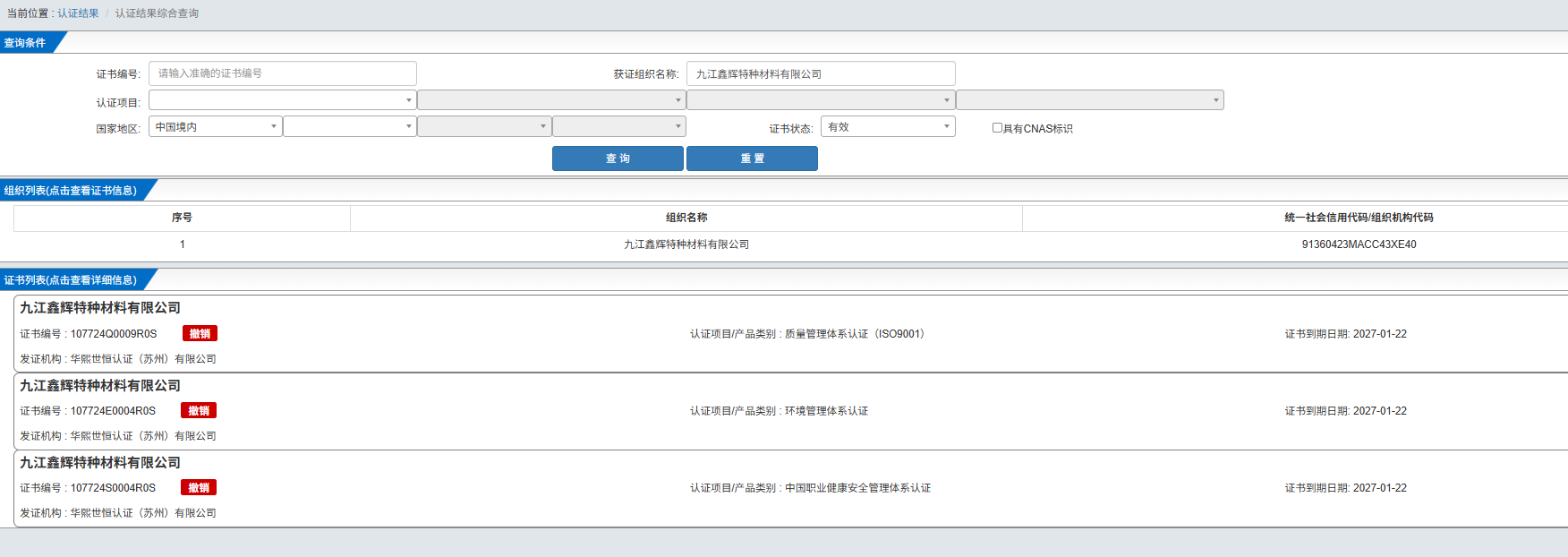Open the 证书状态 dropdown showing 有效

(x=888, y=126)
